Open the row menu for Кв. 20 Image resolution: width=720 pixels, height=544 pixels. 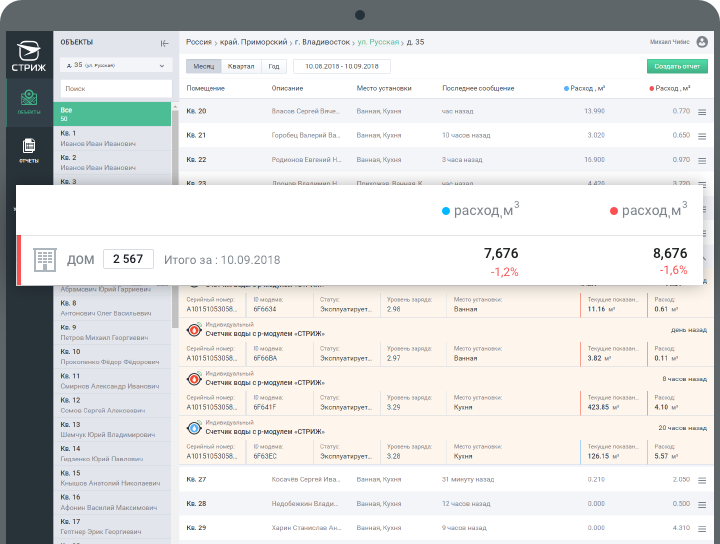click(702, 112)
